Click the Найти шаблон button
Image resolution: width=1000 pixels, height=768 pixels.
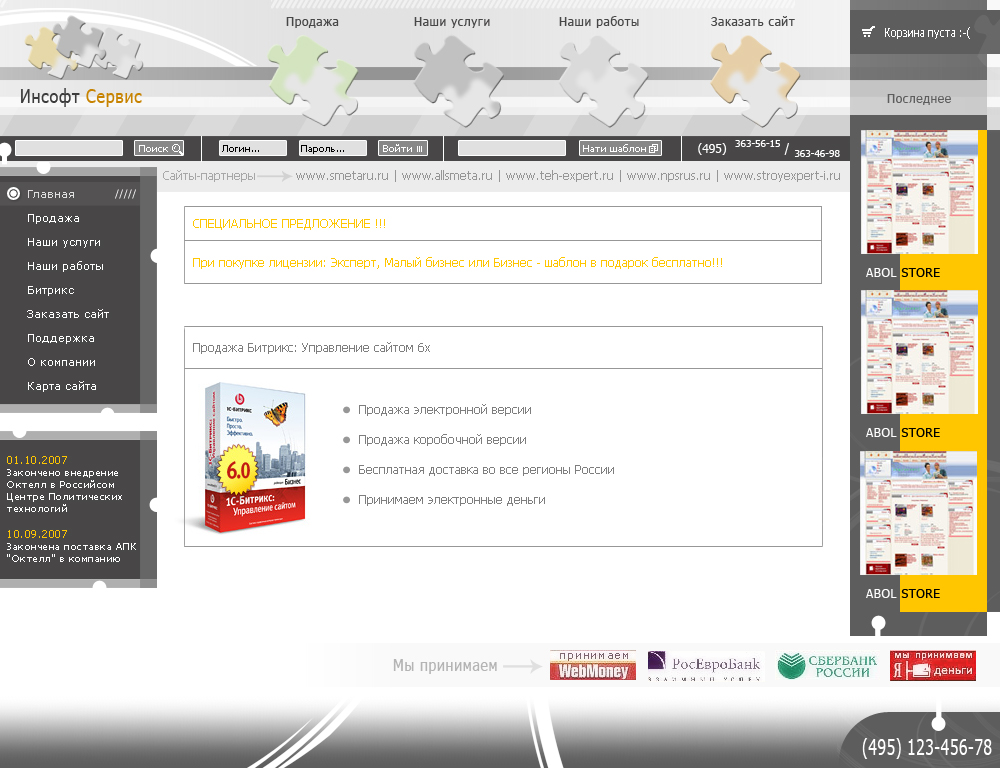(x=620, y=148)
